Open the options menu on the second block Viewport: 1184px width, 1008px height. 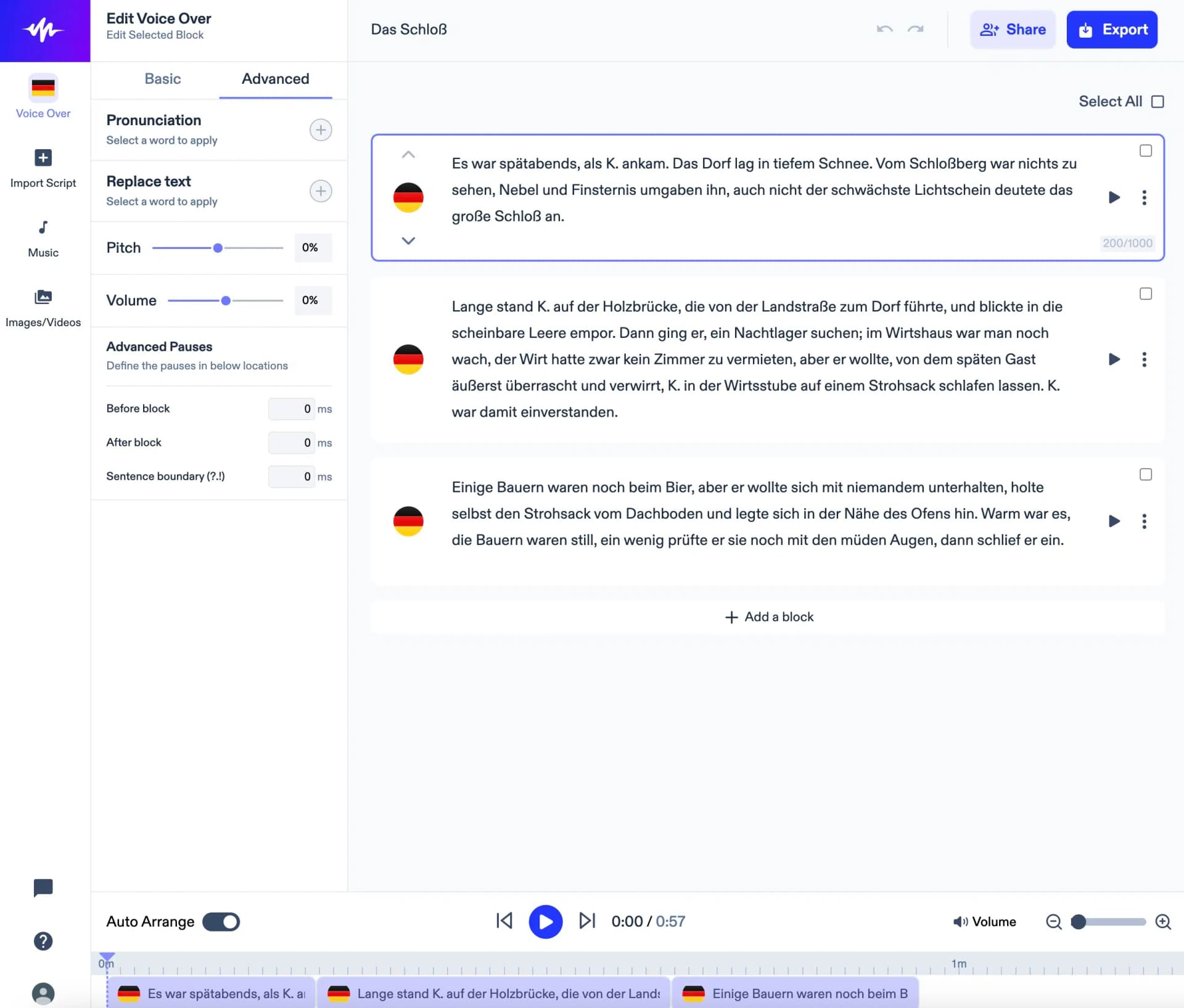coord(1144,359)
